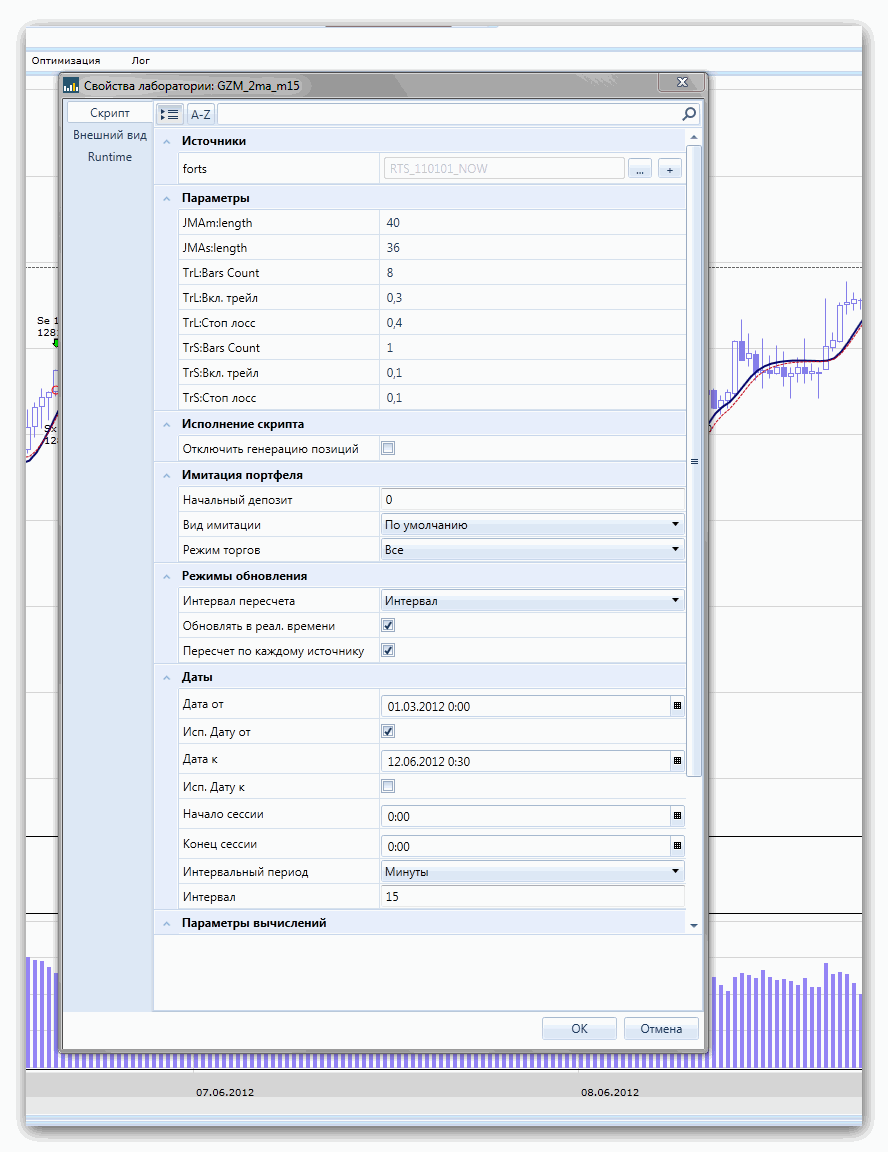Confirm with the OK button
The height and width of the screenshot is (1152, 888).
point(579,1029)
